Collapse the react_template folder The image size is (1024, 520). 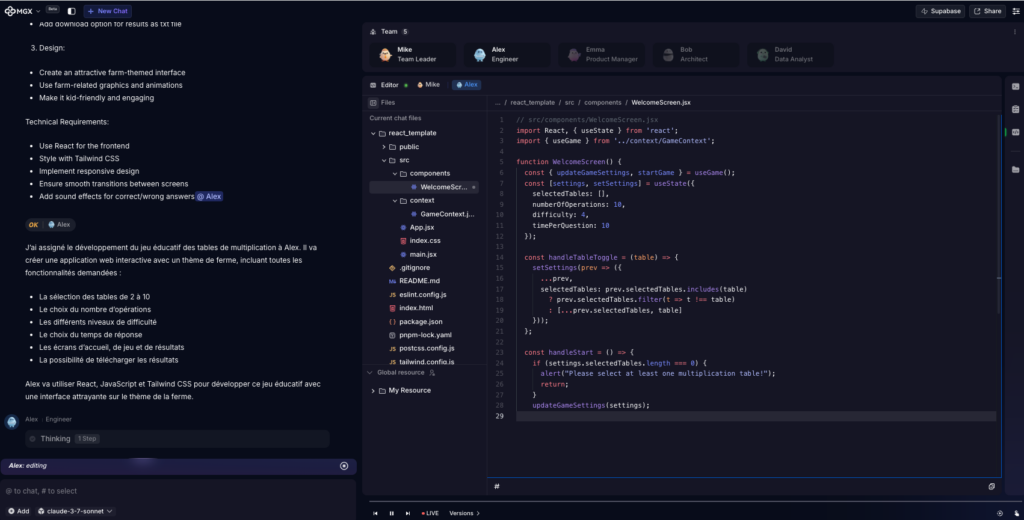(373, 133)
